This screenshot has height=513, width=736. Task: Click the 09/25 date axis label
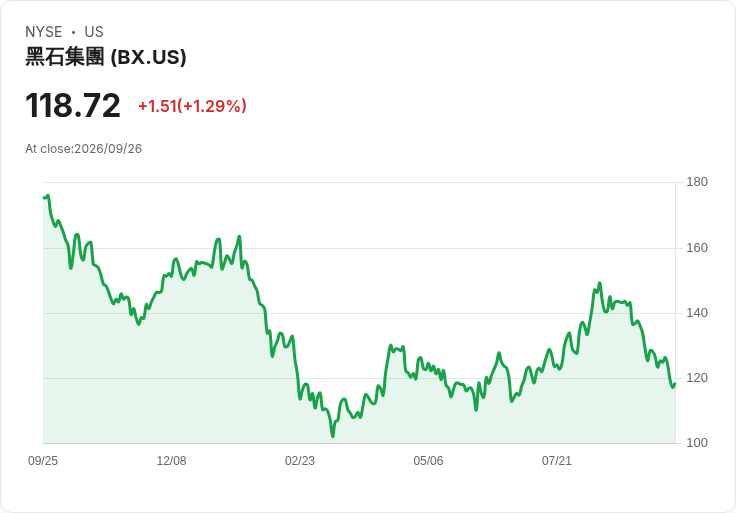point(43,461)
